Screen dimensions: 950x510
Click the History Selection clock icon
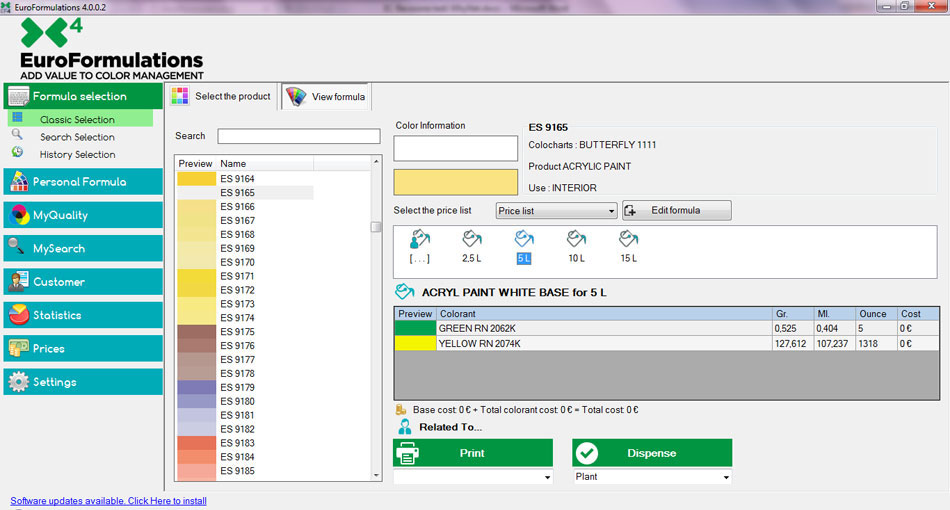tap(18, 152)
